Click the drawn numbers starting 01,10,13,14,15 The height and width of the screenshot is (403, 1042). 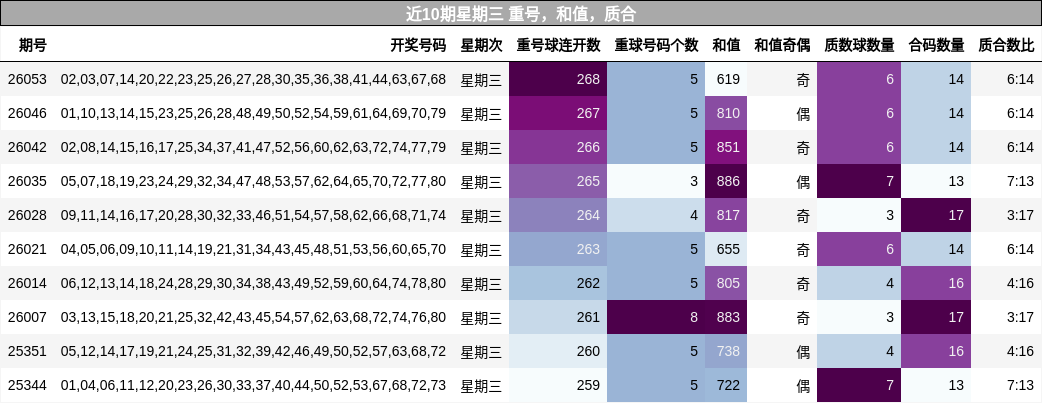point(253,113)
